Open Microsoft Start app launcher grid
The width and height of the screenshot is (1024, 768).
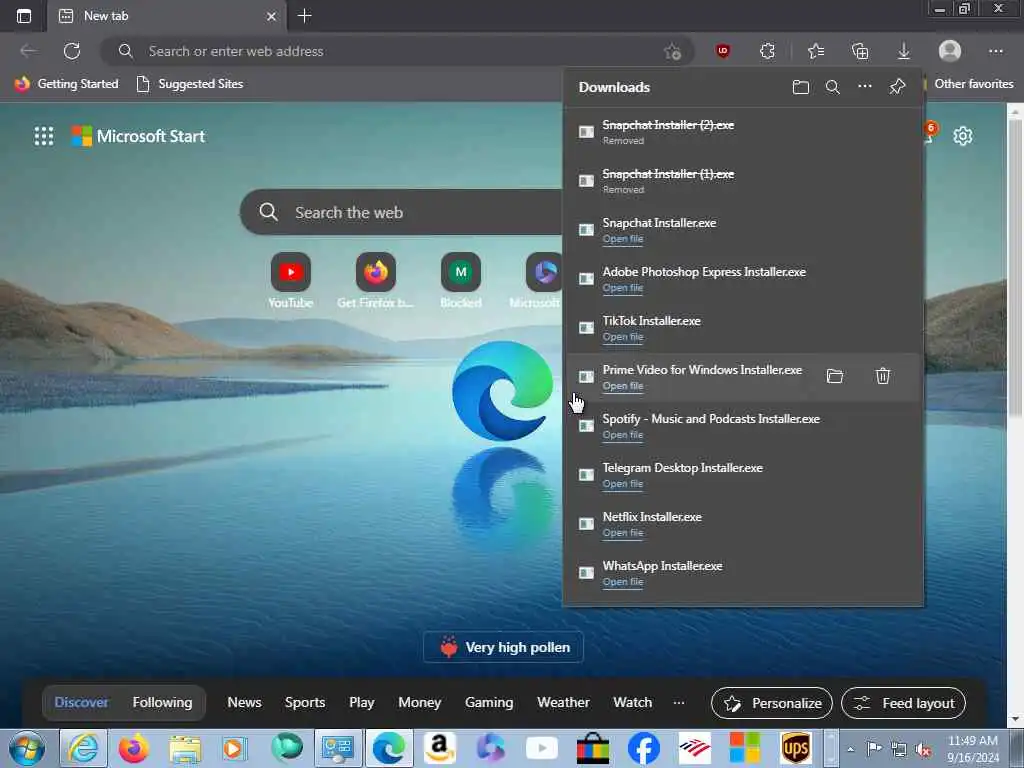click(x=44, y=136)
